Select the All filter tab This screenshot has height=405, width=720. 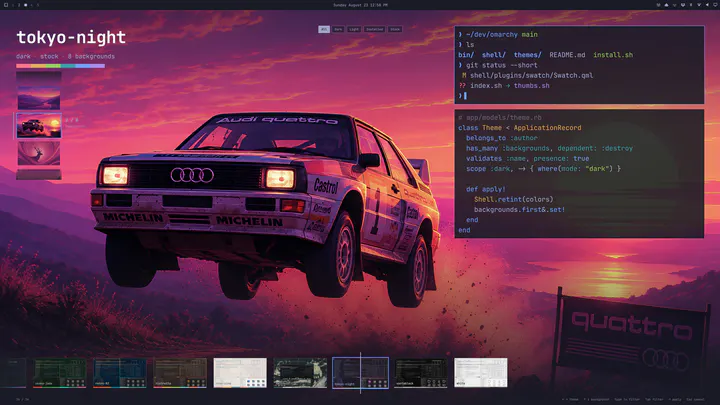pos(324,29)
